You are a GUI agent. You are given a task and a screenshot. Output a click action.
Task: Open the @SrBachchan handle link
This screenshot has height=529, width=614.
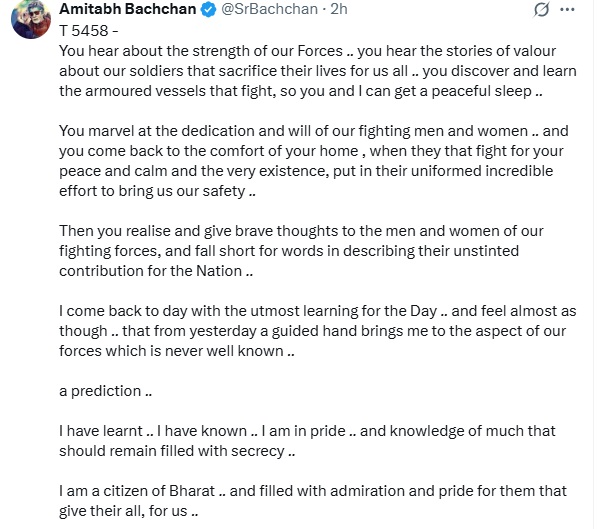coord(269,9)
